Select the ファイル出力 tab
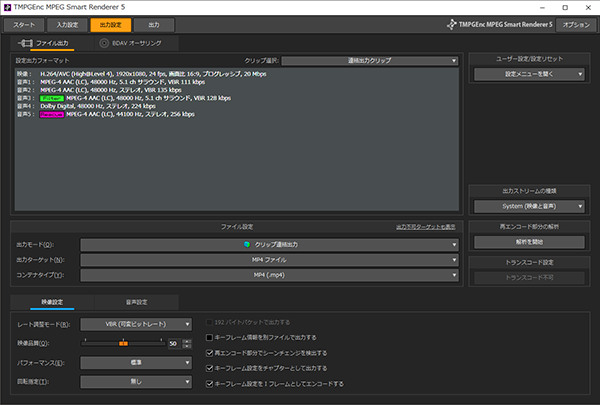The image size is (600, 405). pos(52,43)
